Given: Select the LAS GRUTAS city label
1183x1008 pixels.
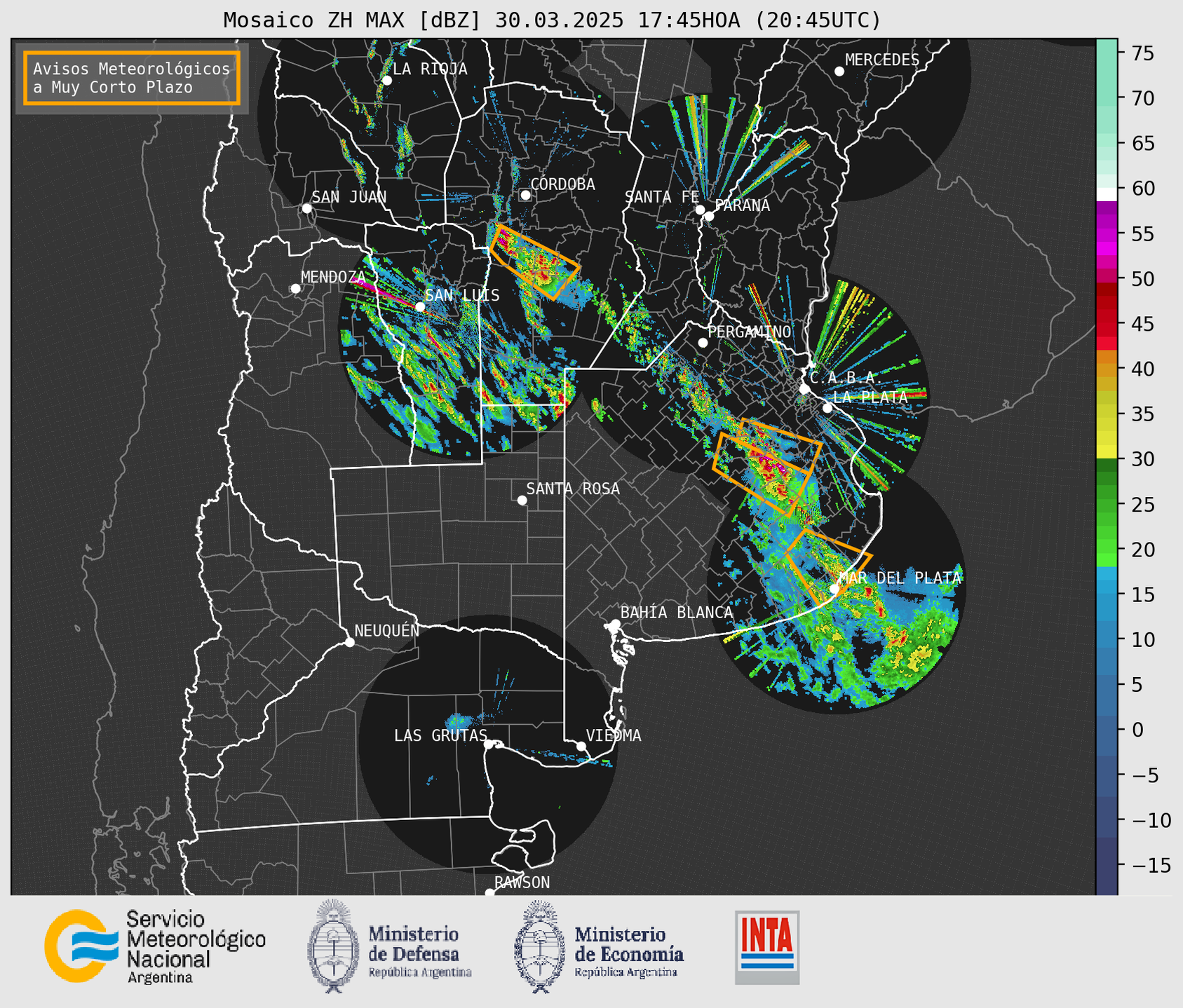Looking at the screenshot, I should click(440, 736).
